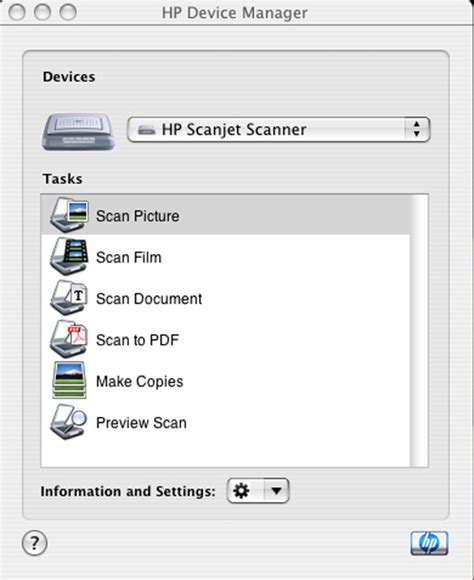Screen dimensions: 474x580
Task: Choose the Scan to PDF task
Action: point(137,340)
